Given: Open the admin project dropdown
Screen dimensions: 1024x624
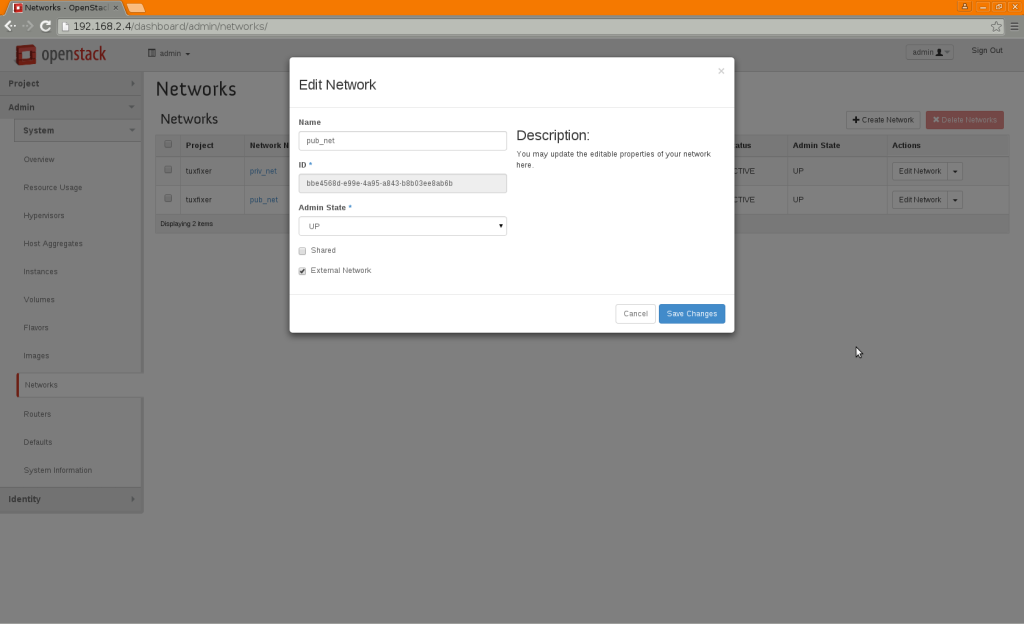Looking at the screenshot, I should point(170,53).
